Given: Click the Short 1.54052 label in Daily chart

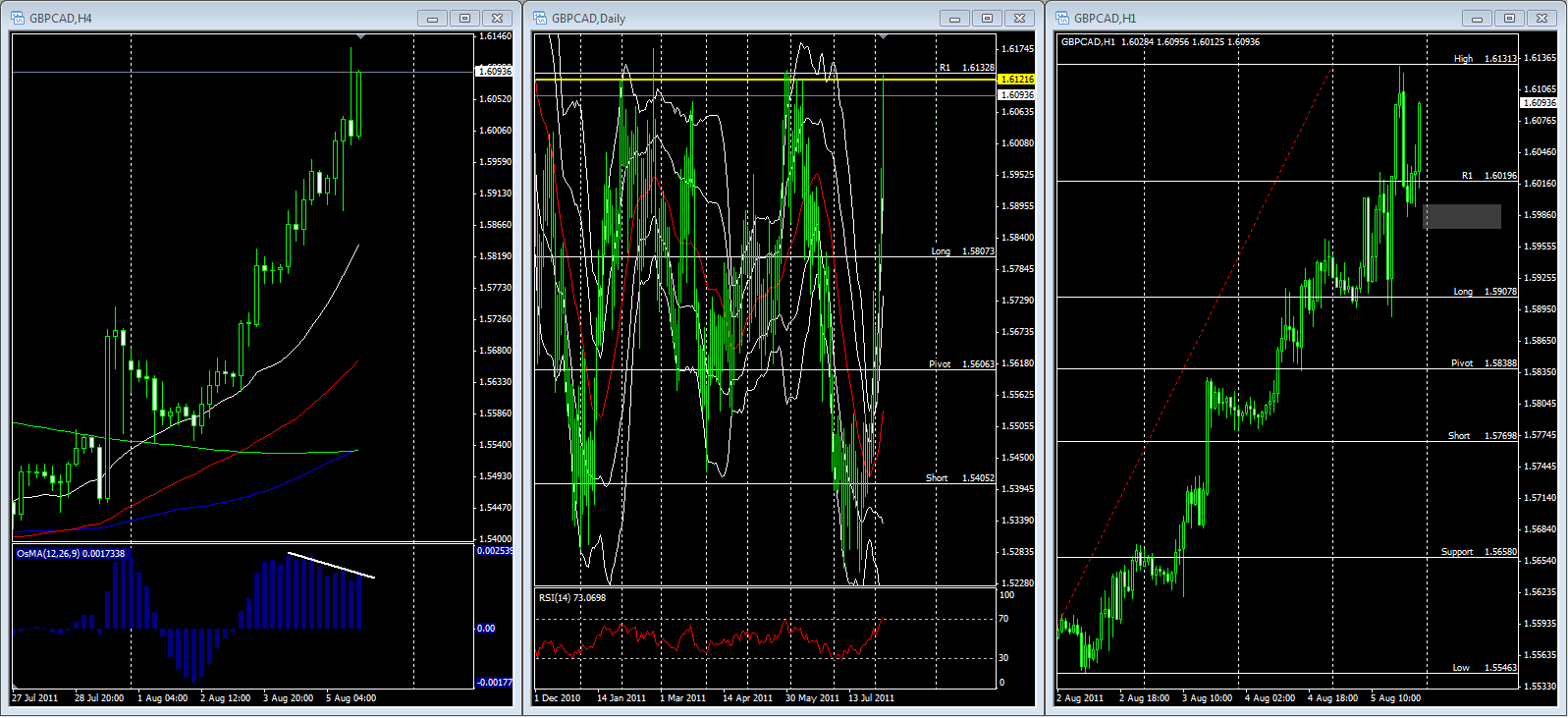Looking at the screenshot, I should pyautogui.click(x=960, y=478).
